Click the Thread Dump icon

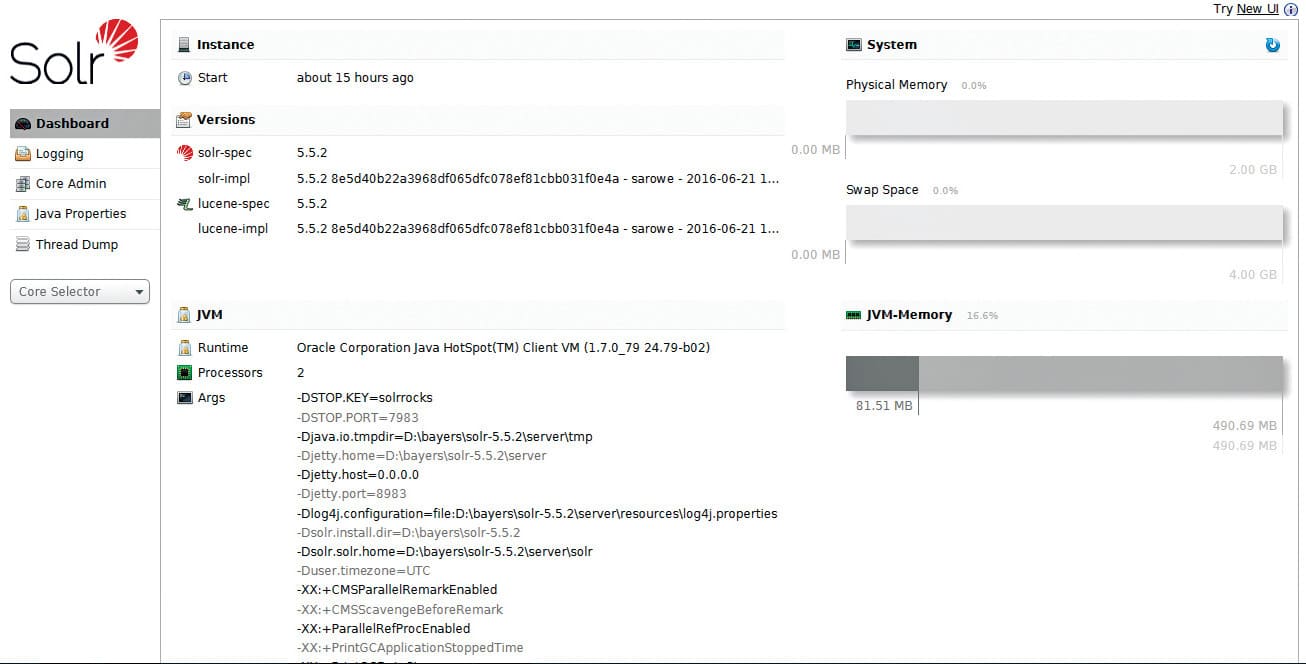point(23,245)
